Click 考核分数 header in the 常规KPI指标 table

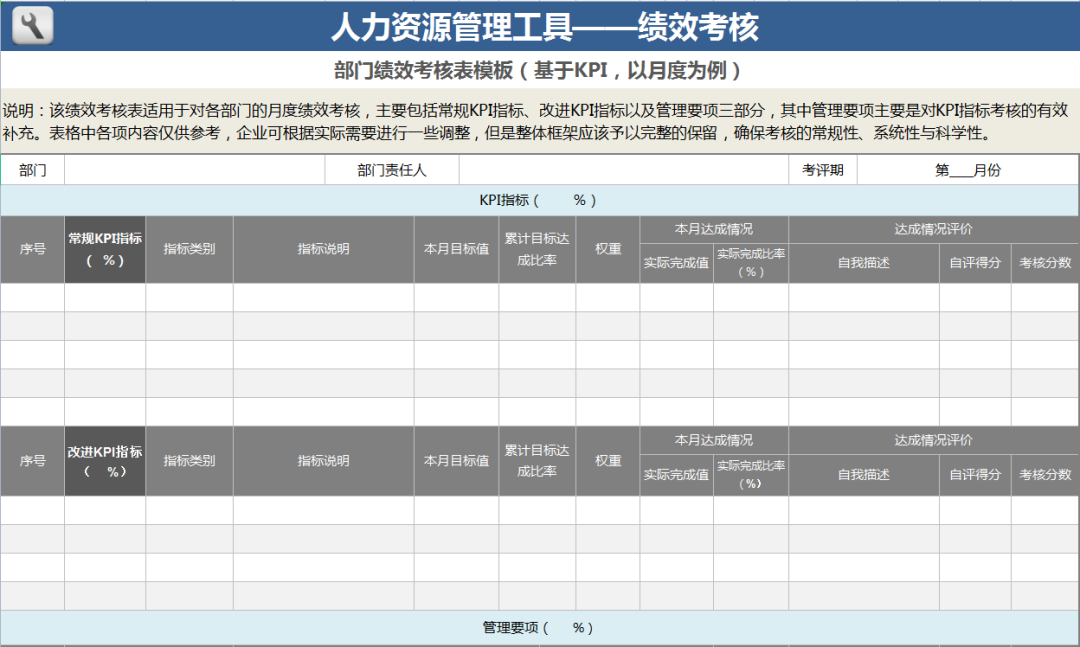[x=1046, y=263]
